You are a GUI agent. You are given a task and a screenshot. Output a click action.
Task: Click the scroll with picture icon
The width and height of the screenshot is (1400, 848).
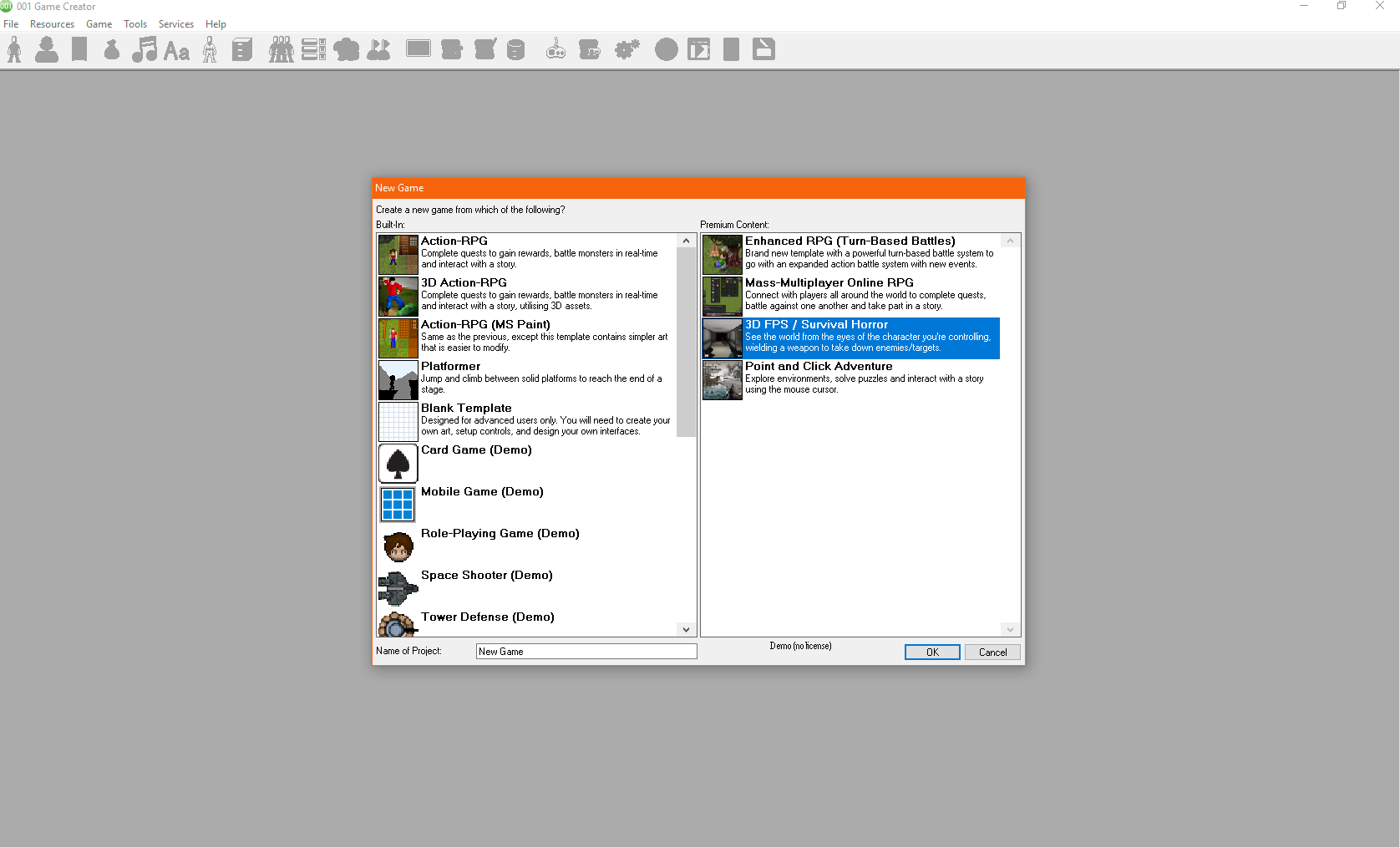[x=590, y=50]
